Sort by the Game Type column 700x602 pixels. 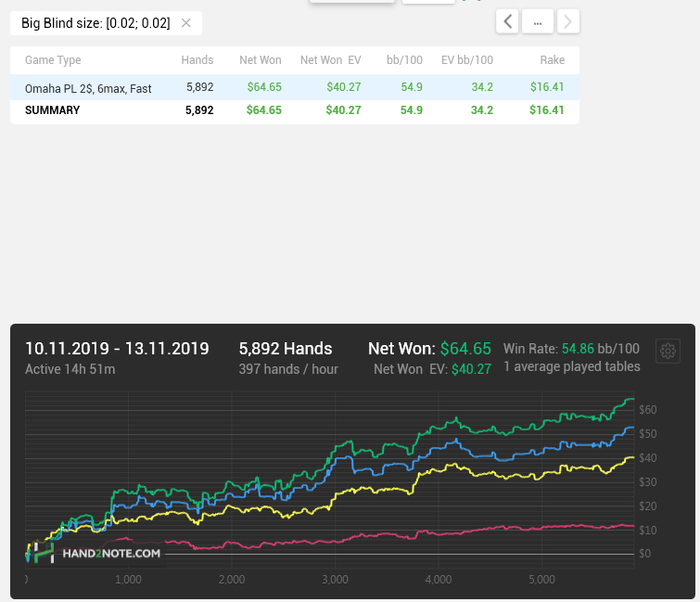[x=53, y=60]
